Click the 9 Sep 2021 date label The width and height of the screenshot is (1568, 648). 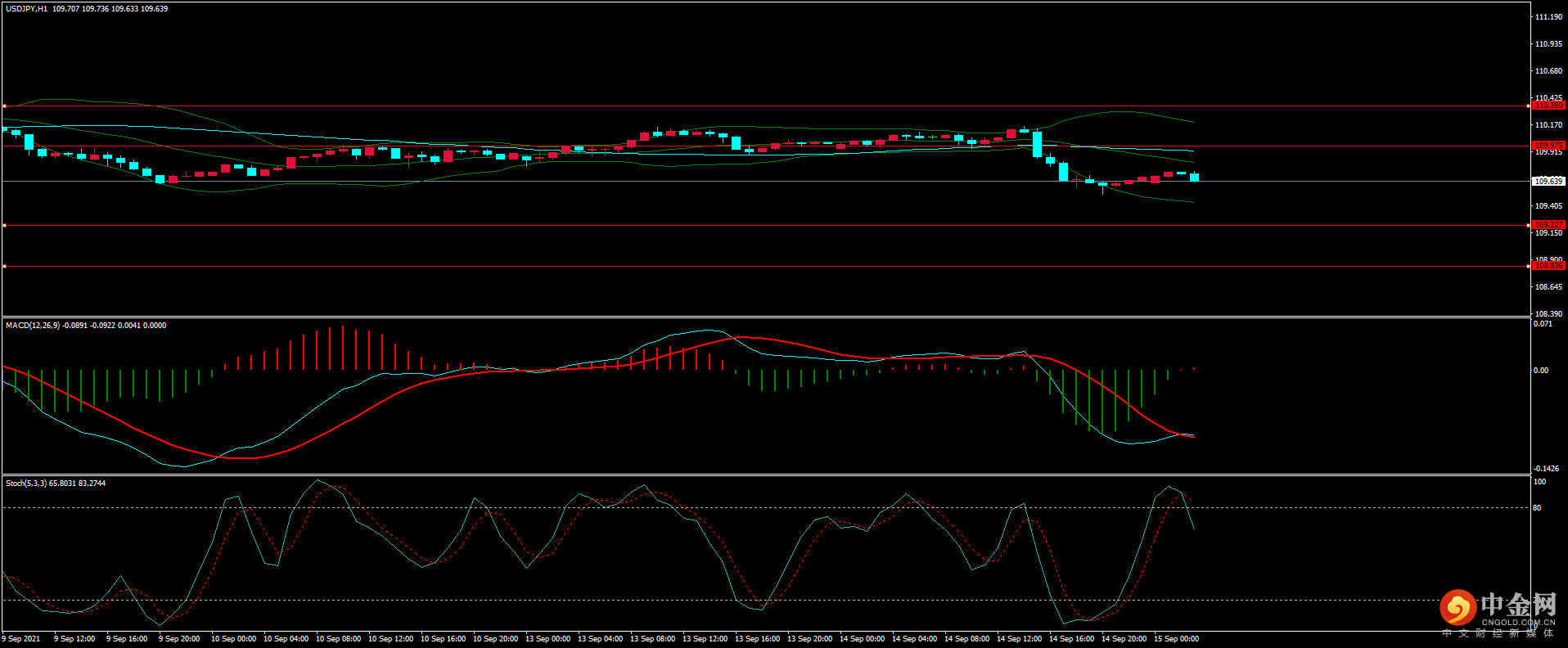tap(21, 639)
